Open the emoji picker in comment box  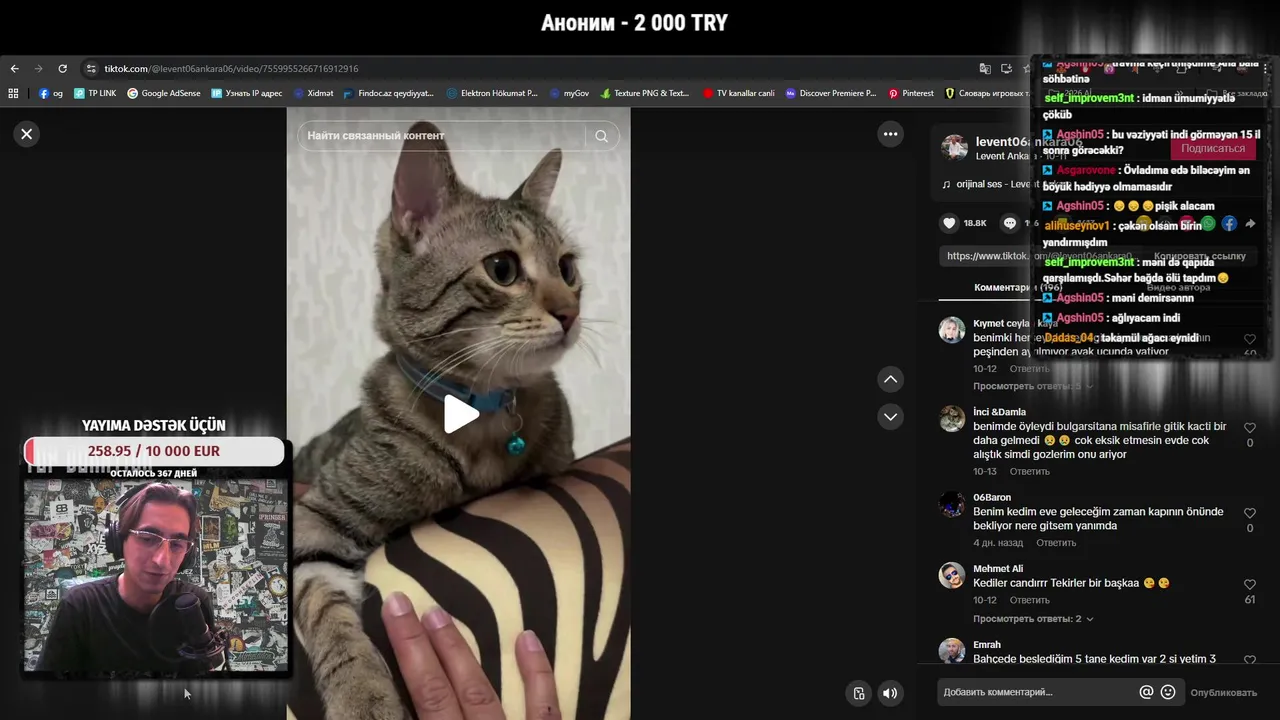pos(1168,692)
